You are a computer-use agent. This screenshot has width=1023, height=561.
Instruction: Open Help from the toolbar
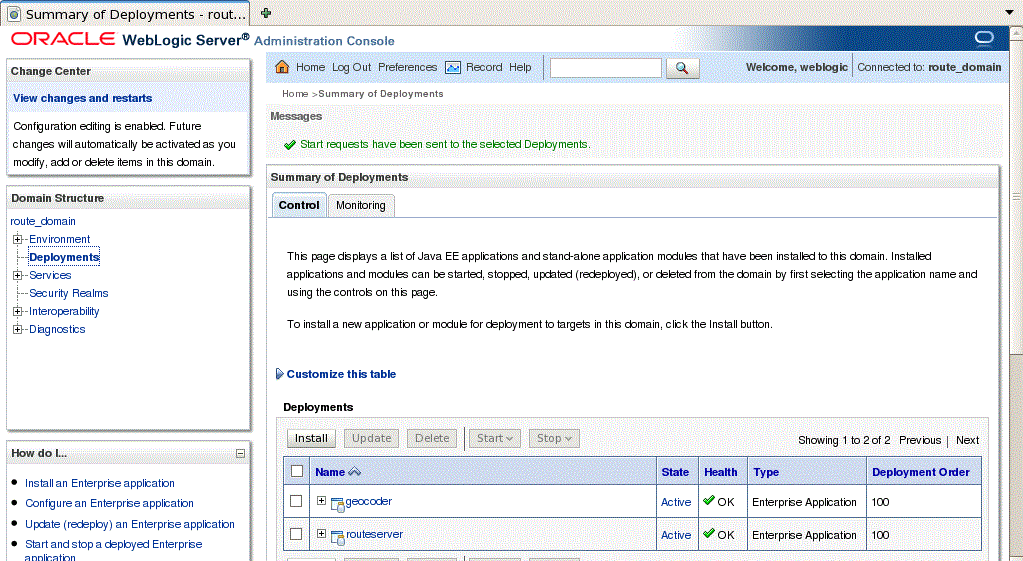[x=520, y=67]
